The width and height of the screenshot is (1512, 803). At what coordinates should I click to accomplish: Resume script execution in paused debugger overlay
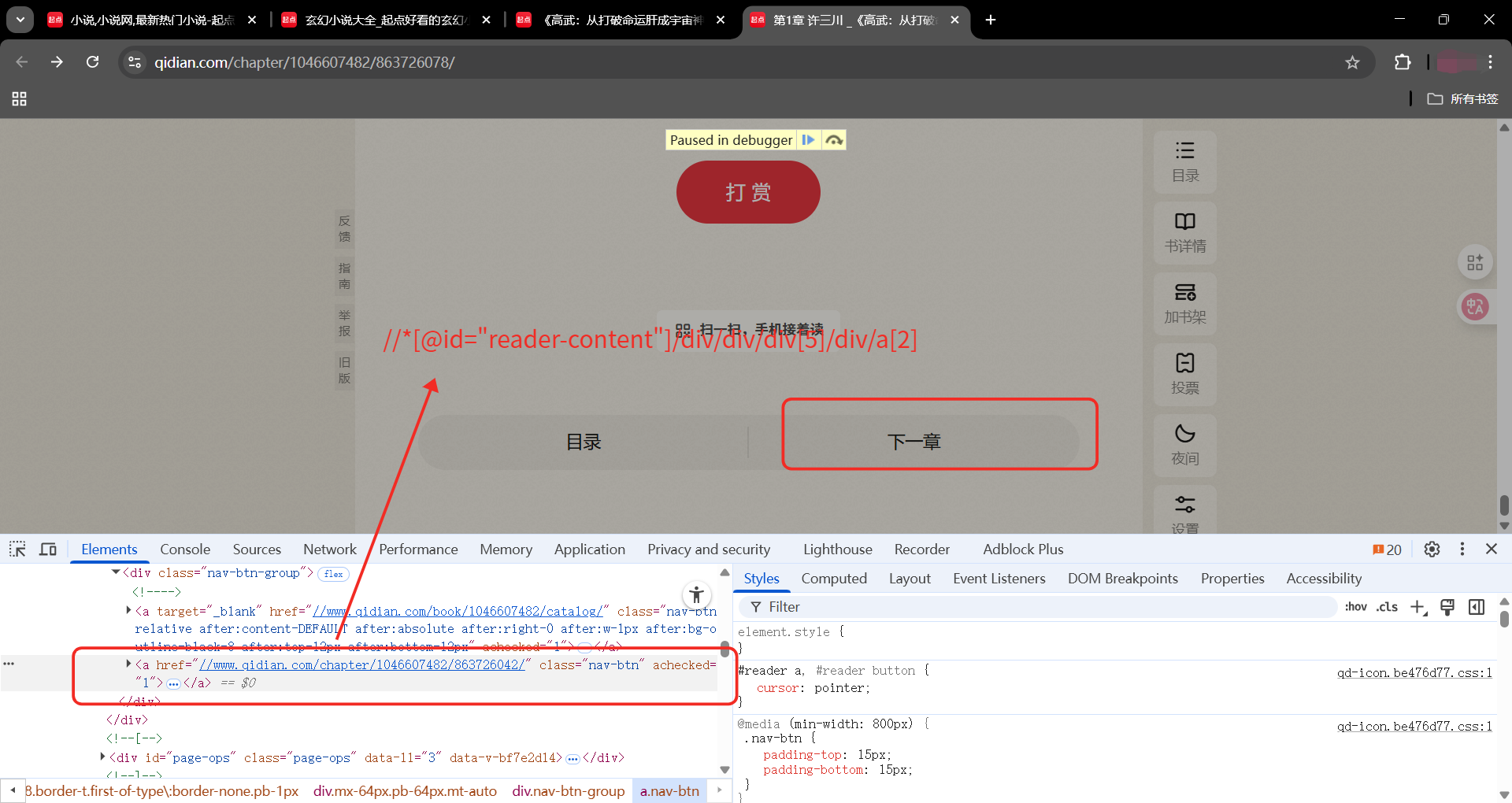809,140
